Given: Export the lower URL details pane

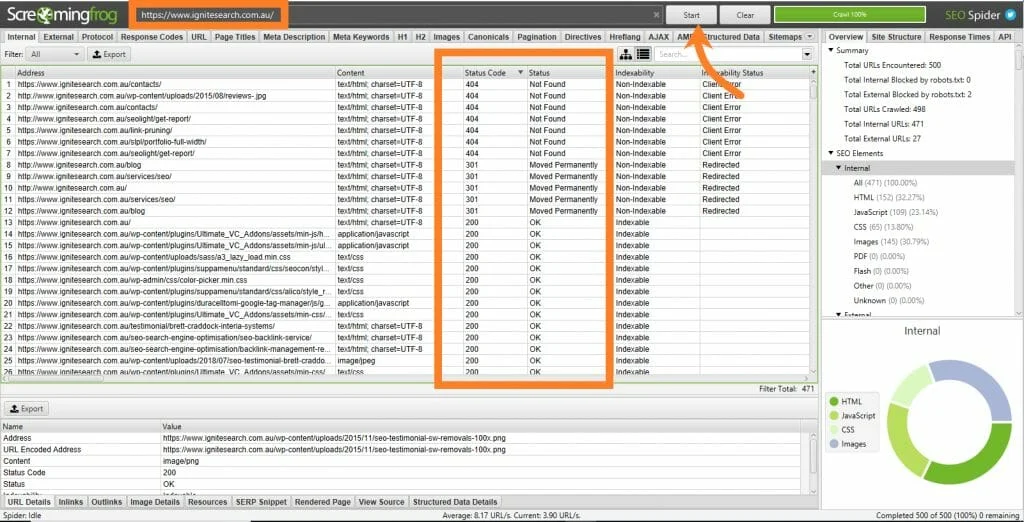Looking at the screenshot, I should tap(27, 409).
